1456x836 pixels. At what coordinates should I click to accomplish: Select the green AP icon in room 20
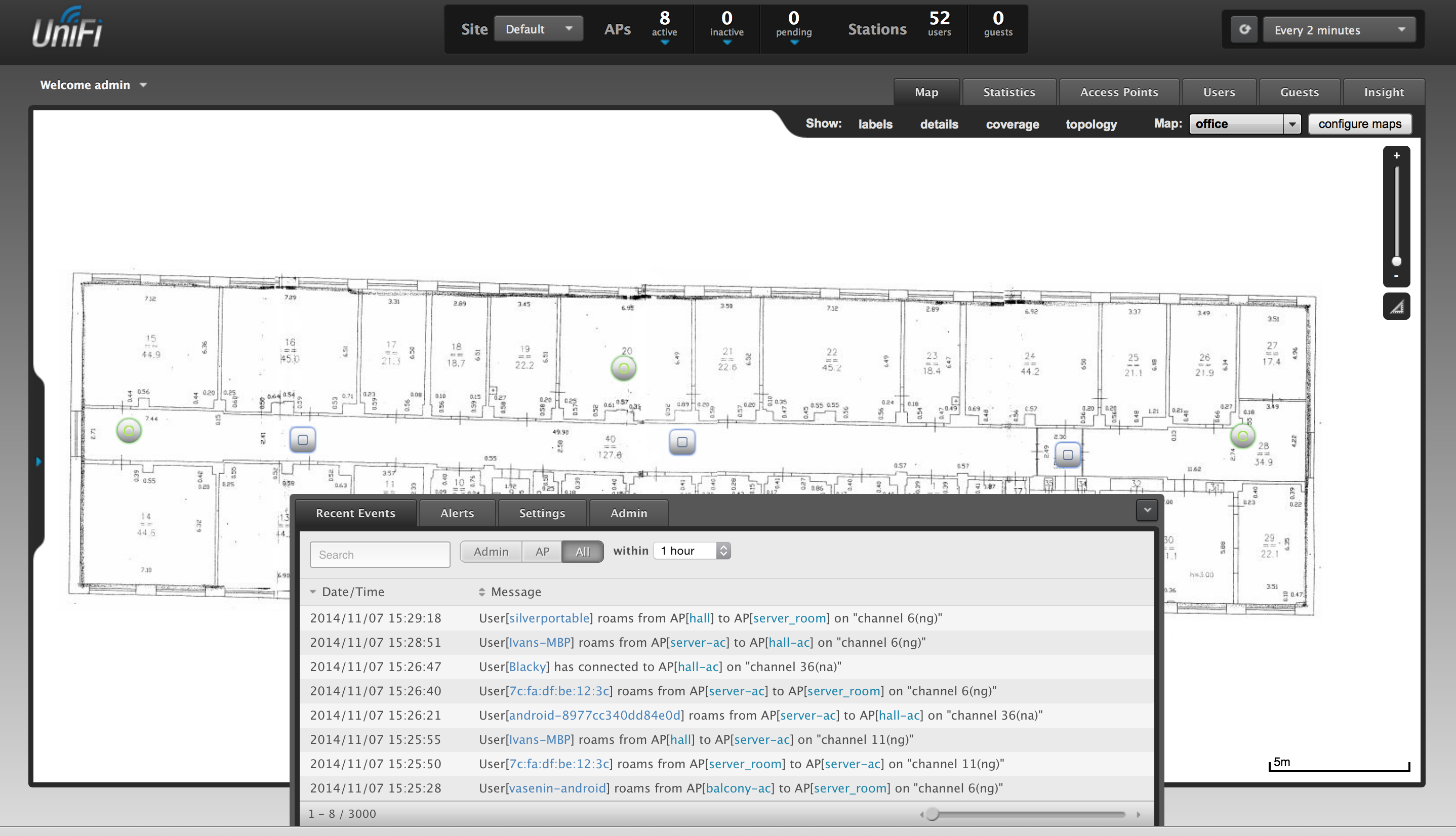click(623, 368)
